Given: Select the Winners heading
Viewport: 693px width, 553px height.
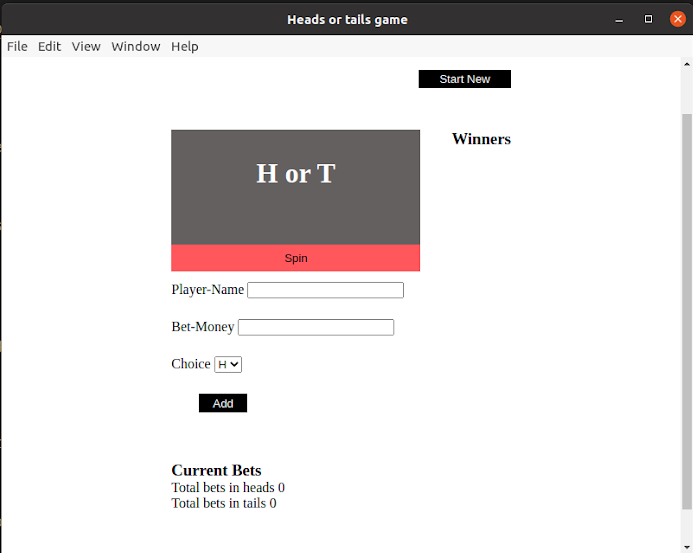Looking at the screenshot, I should pos(481,139).
